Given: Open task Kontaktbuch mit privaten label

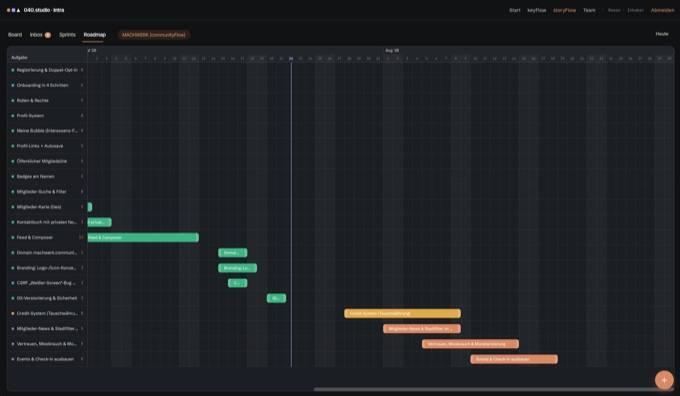Looking at the screenshot, I should click(47, 222).
